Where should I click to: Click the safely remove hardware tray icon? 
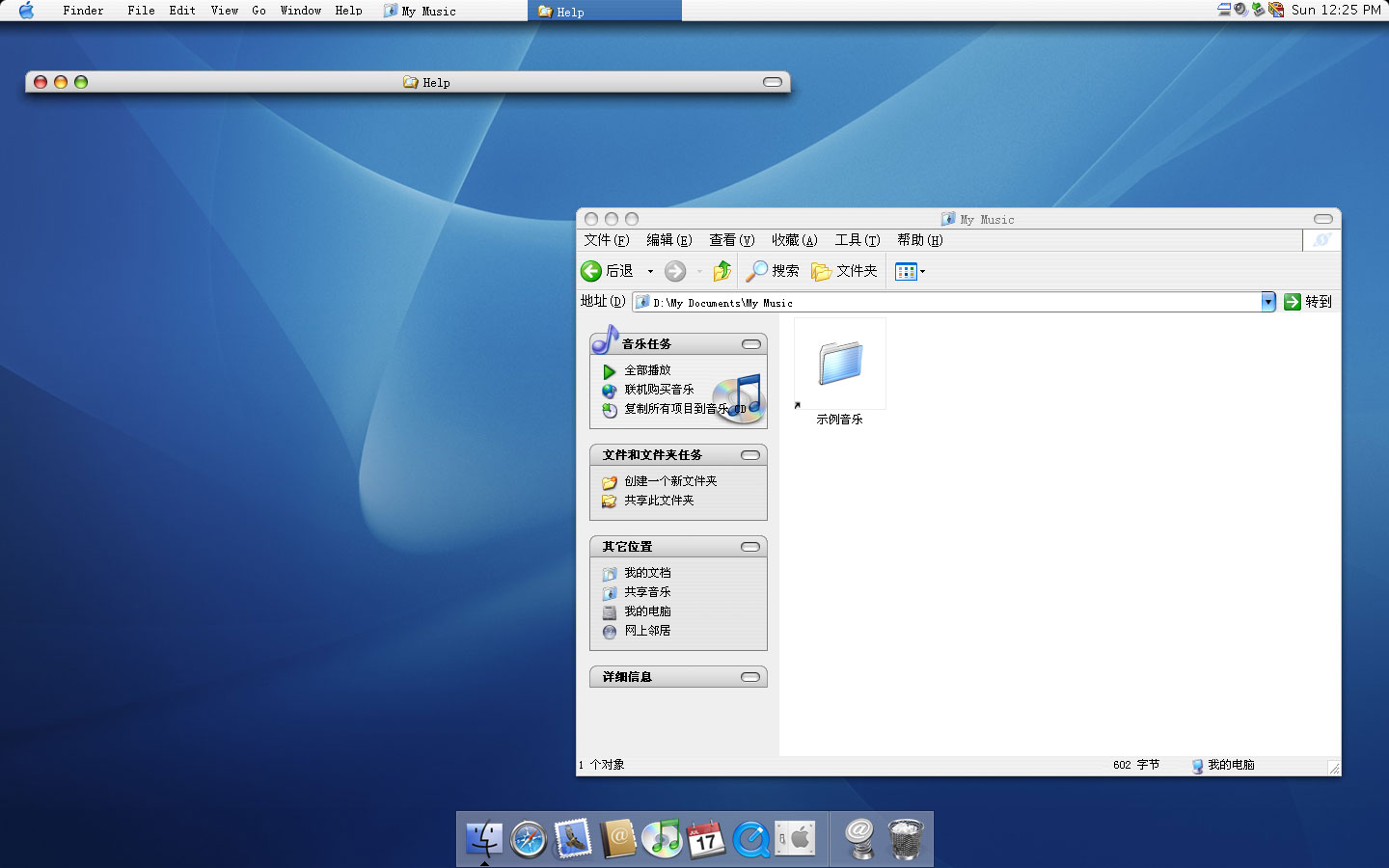tap(1258, 10)
